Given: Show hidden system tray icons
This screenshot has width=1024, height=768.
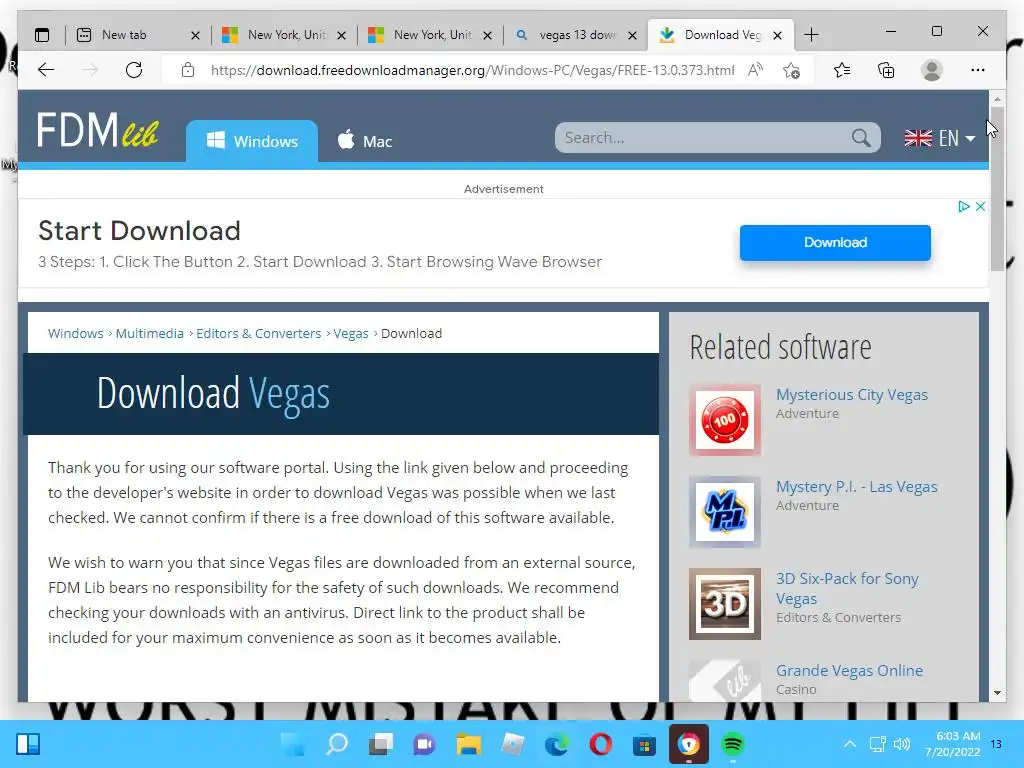Looking at the screenshot, I should coord(850,744).
